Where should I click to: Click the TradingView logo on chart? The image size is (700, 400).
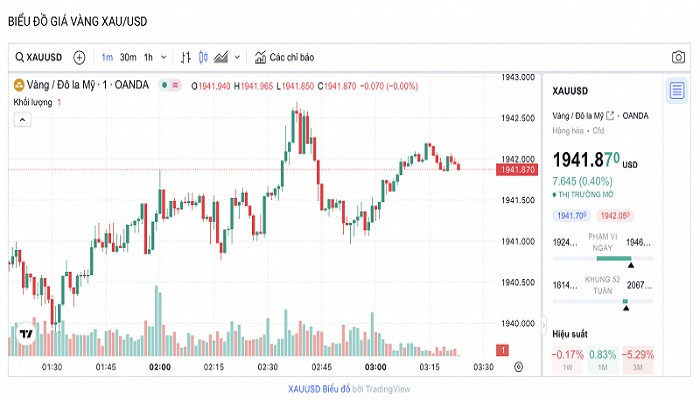tap(25, 335)
